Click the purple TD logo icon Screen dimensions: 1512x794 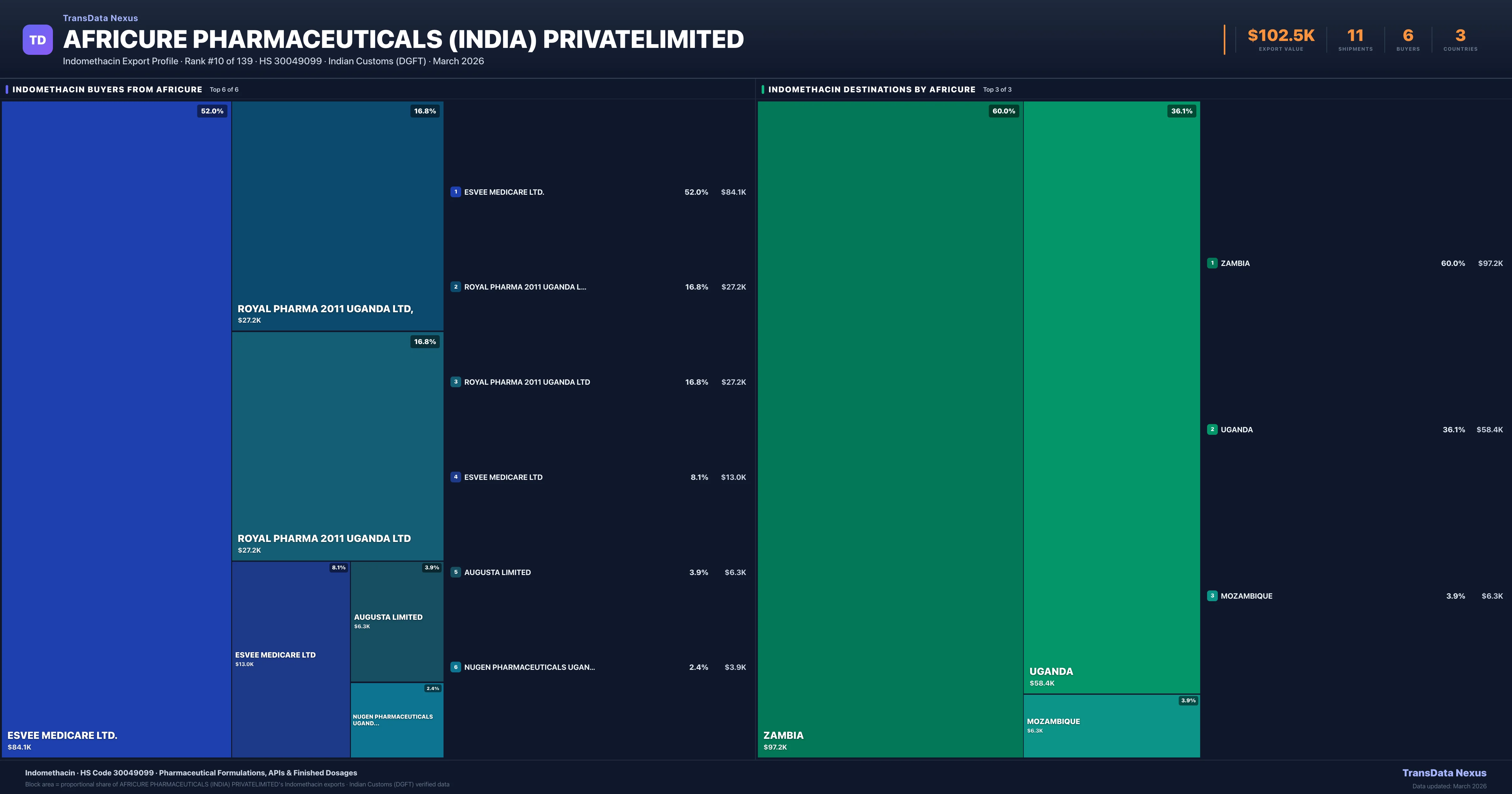click(37, 40)
